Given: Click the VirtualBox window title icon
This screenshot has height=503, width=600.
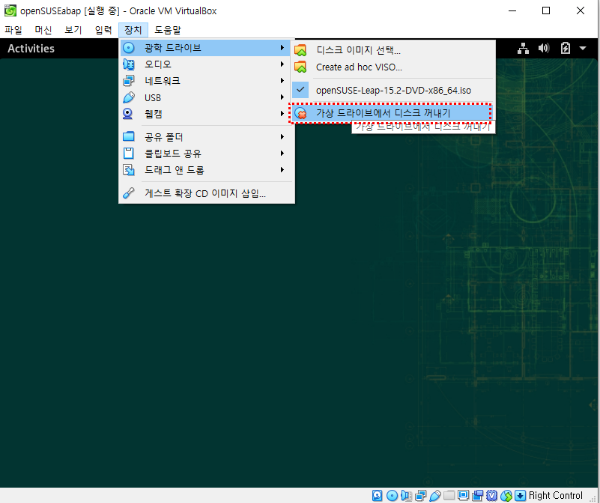Looking at the screenshot, I should pos(10,10).
